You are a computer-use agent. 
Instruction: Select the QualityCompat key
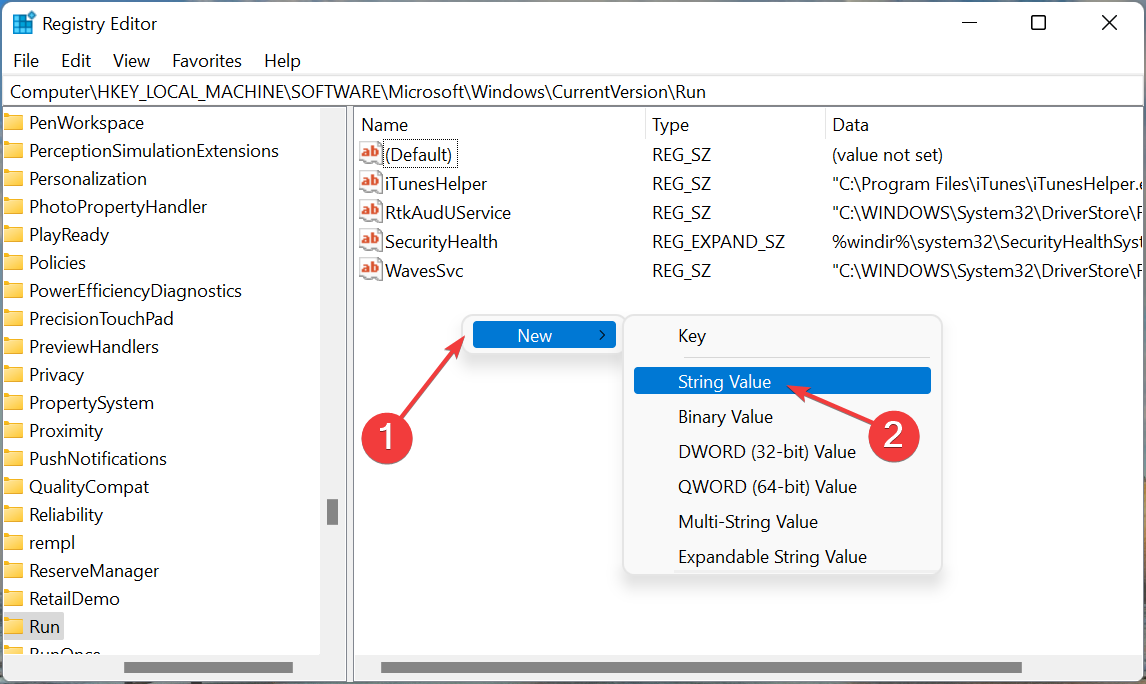88,487
